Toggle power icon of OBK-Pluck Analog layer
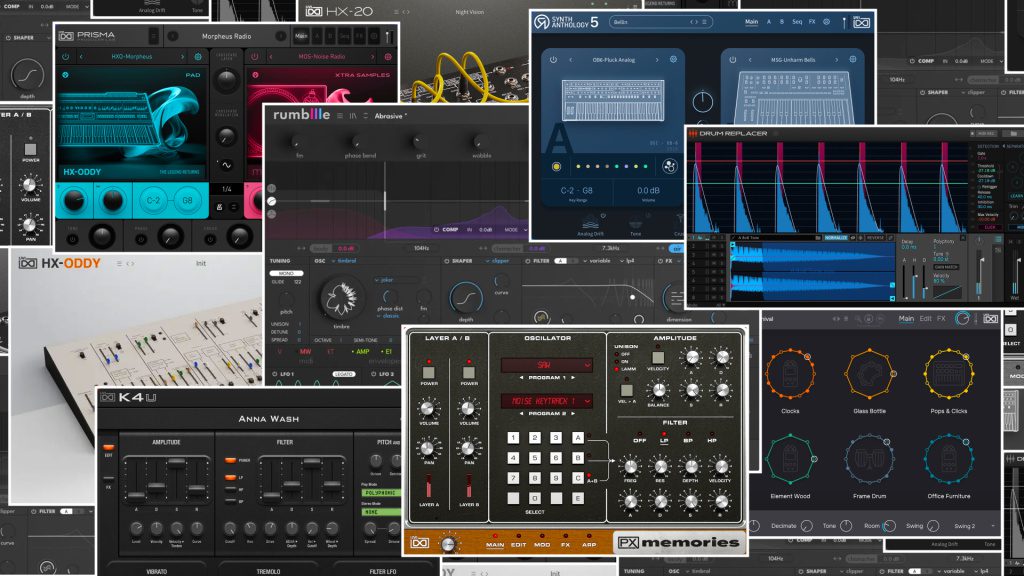 (553, 59)
